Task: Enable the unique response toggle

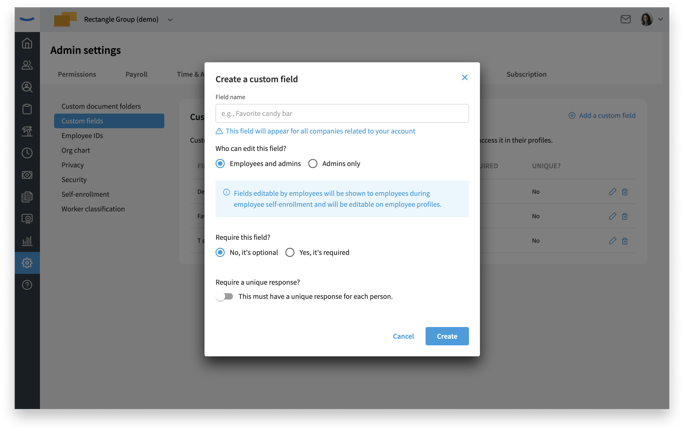Action: click(x=225, y=297)
